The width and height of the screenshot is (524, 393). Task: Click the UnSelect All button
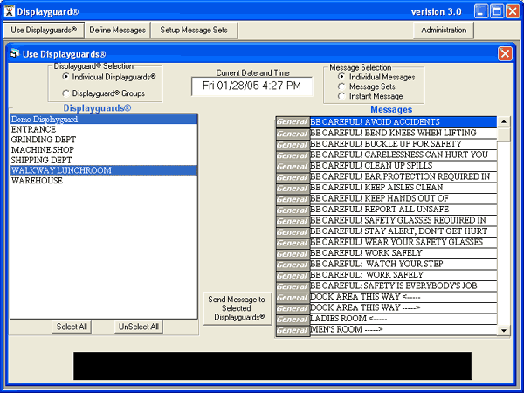[139, 326]
